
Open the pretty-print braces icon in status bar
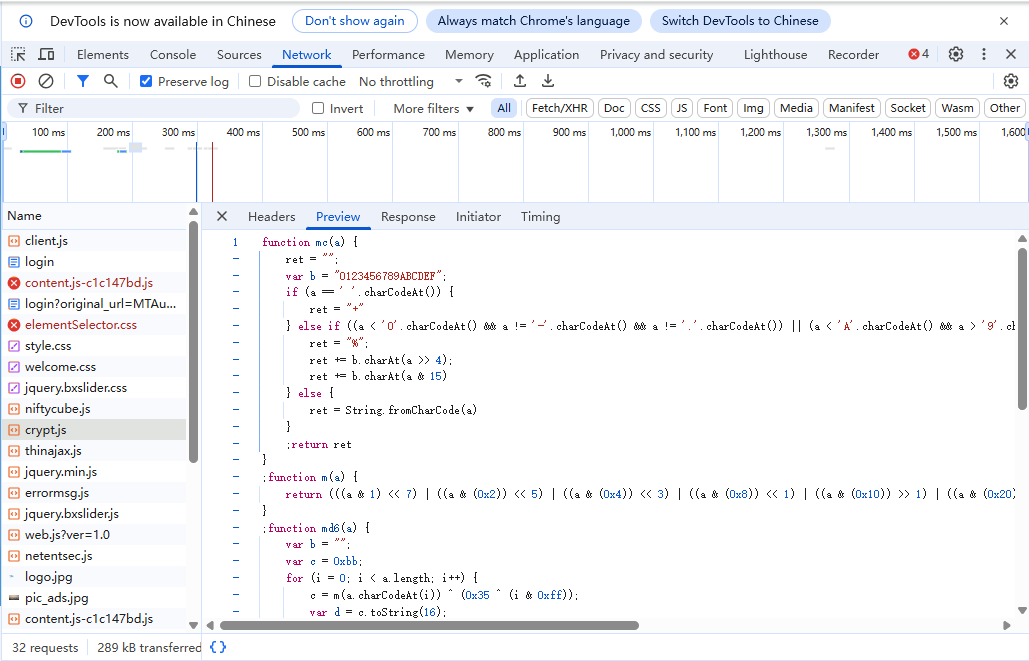[218, 647]
